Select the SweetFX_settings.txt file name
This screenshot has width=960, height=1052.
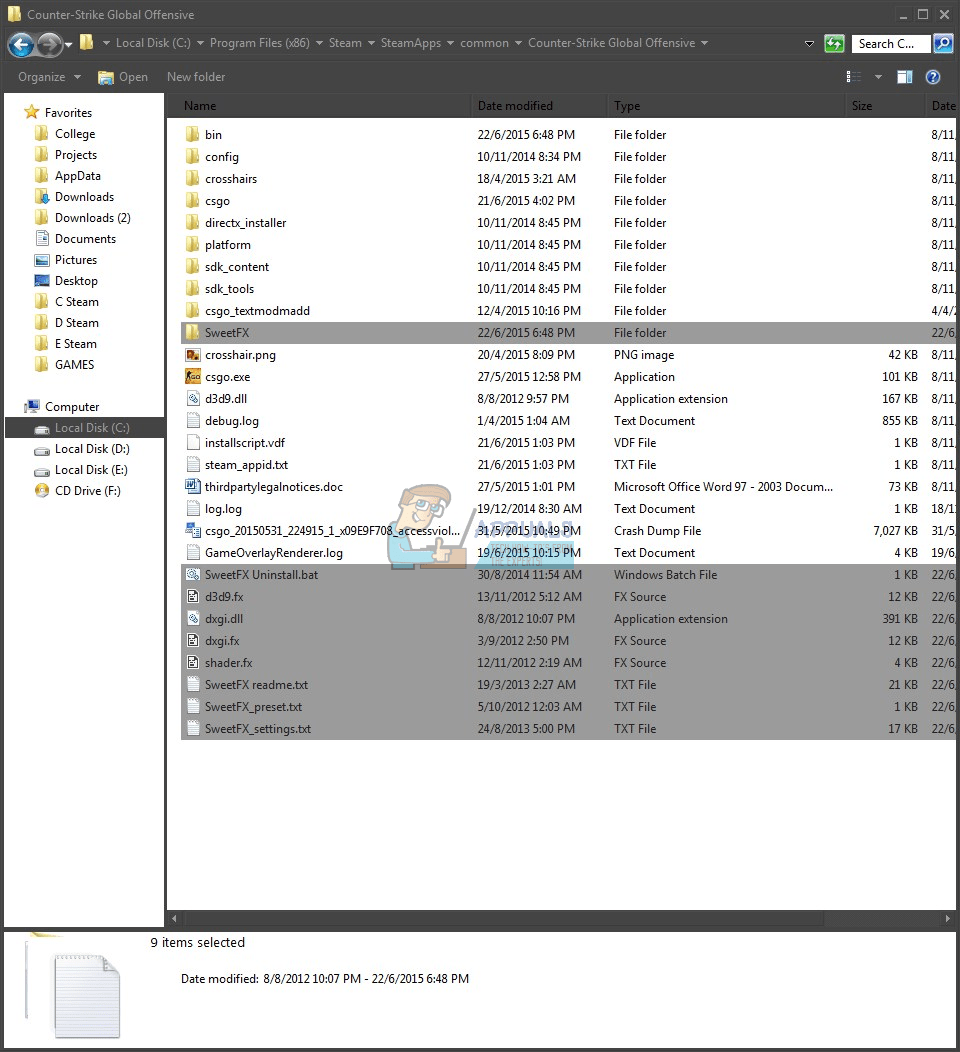pyautogui.click(x=258, y=729)
